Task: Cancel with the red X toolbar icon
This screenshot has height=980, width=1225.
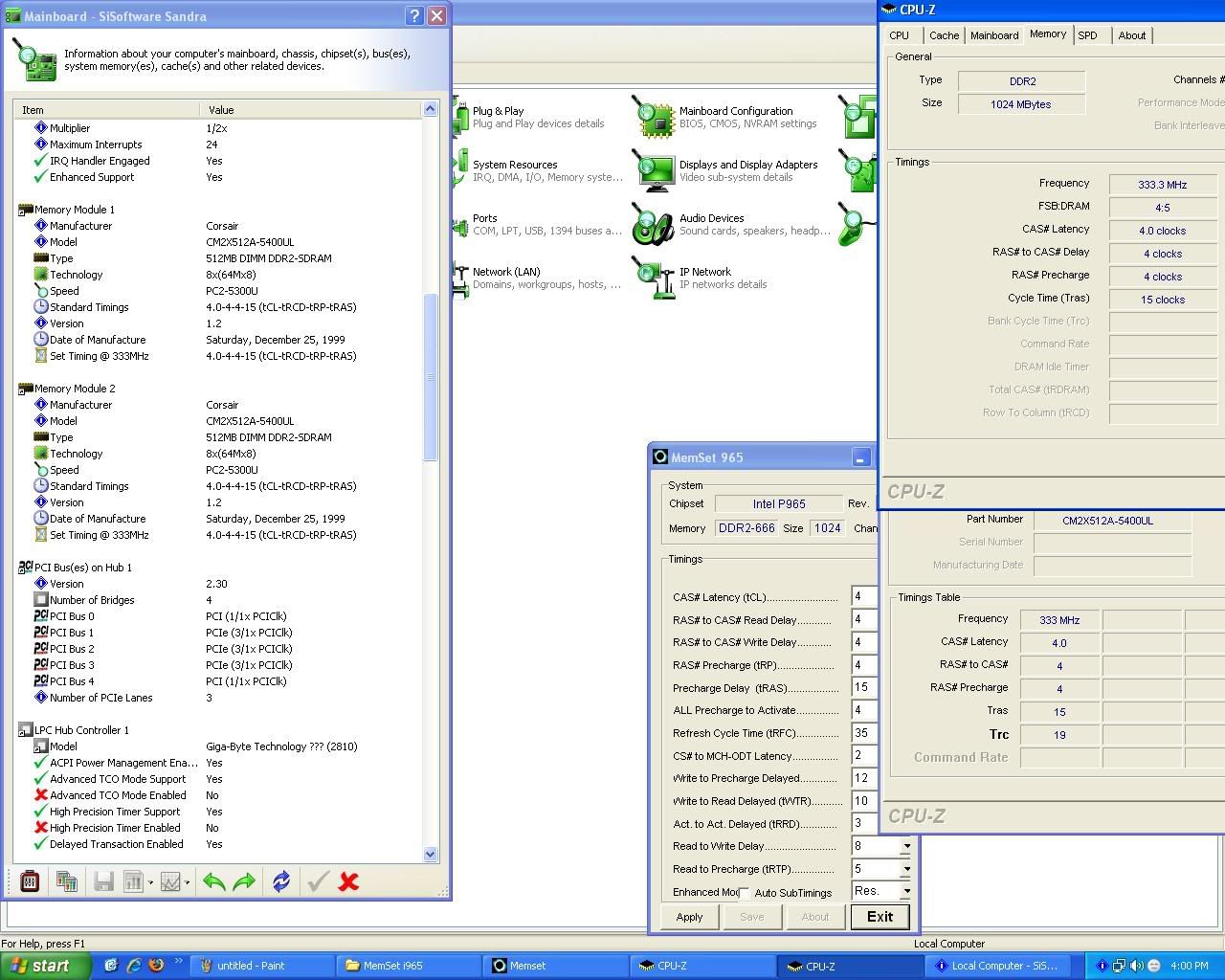Action: tap(348, 881)
